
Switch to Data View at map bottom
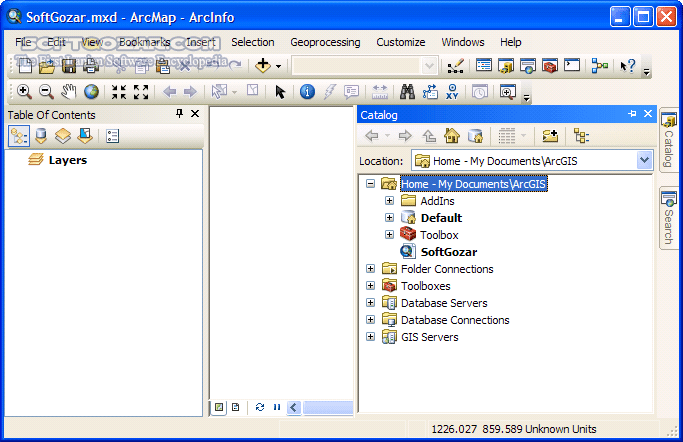click(x=219, y=407)
